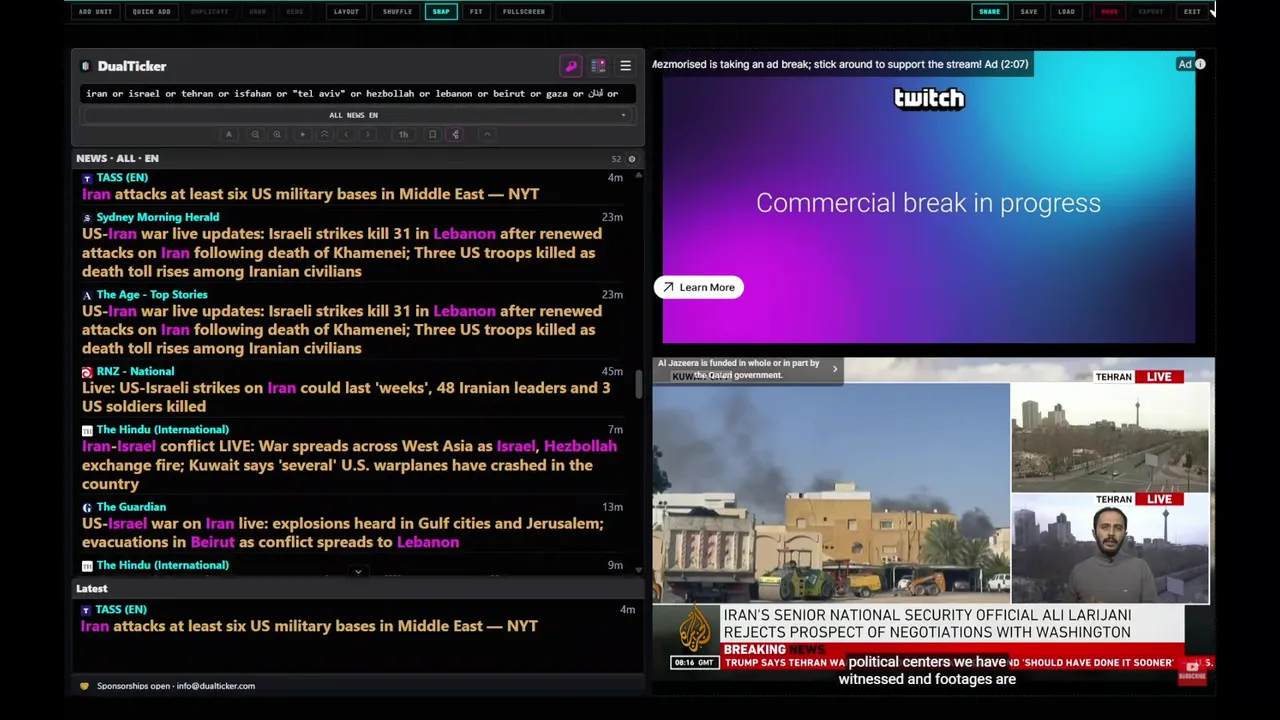Click the SAVE button in top bar

point(1029,12)
